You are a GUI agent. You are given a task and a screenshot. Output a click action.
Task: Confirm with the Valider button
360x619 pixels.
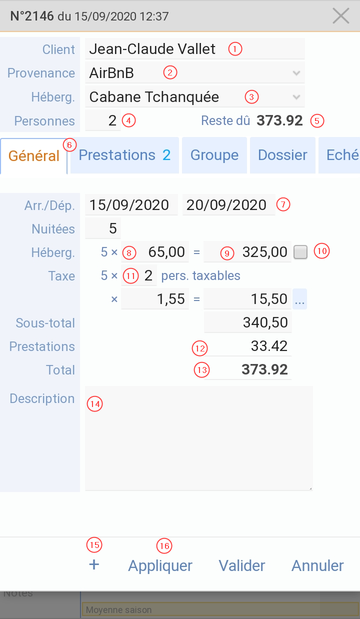coord(242,566)
